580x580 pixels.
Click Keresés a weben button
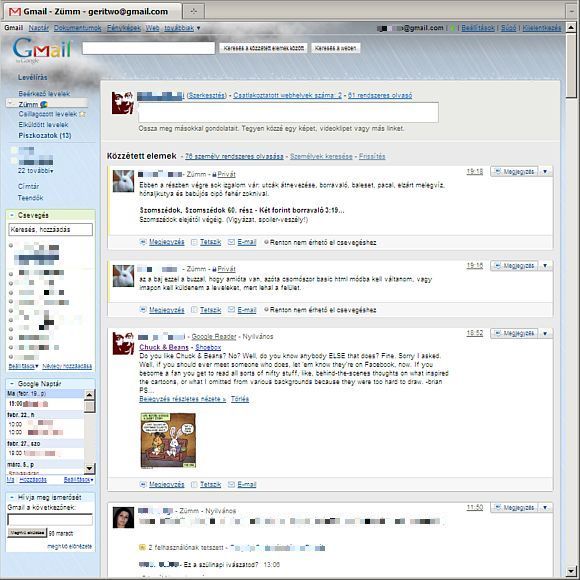[335, 48]
